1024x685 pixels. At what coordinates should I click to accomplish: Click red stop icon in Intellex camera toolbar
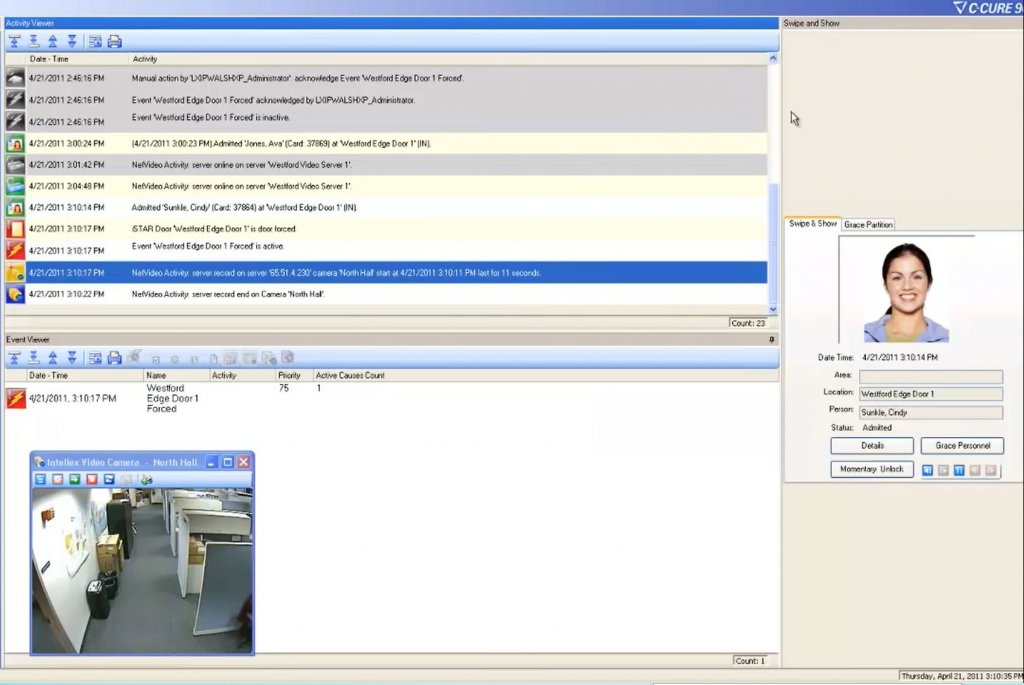[x=91, y=479]
